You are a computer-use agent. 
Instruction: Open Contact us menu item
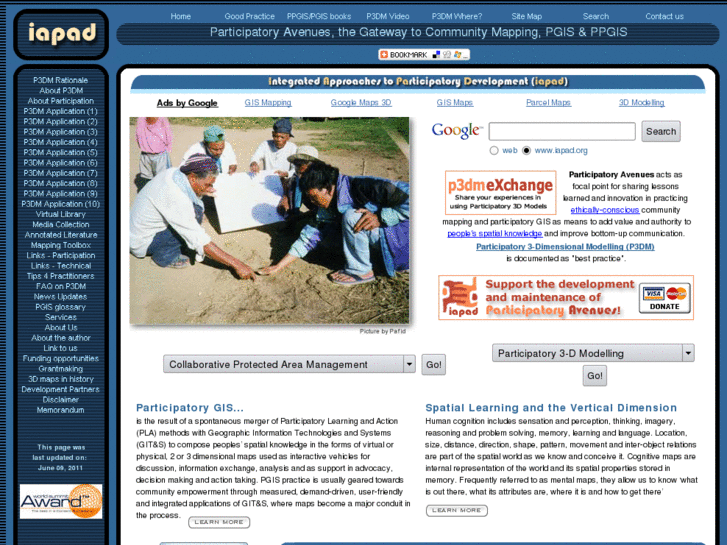(664, 16)
